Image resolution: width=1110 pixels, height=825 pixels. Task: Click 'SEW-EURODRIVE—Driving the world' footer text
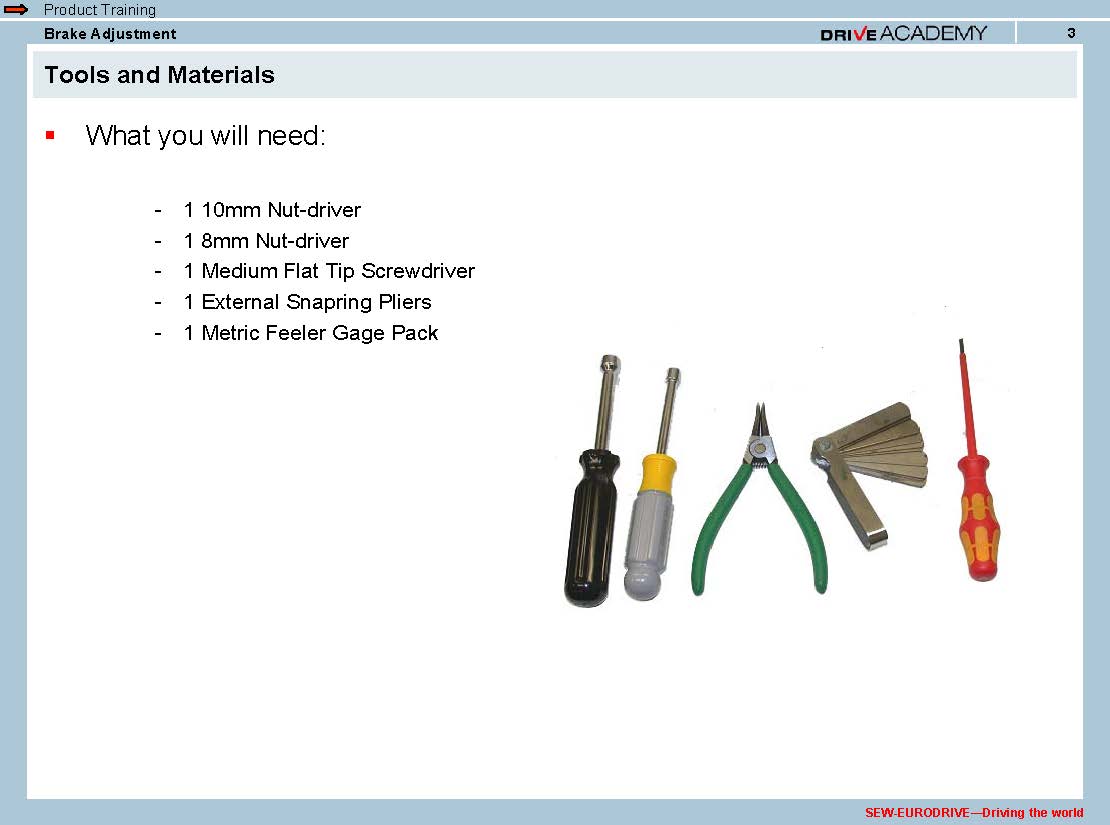tap(974, 812)
